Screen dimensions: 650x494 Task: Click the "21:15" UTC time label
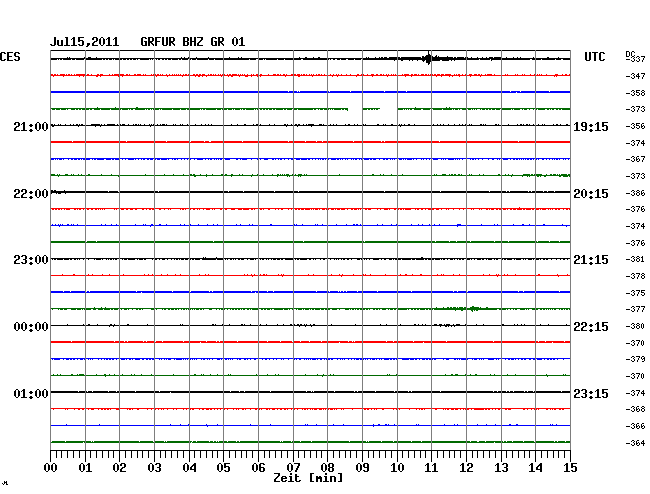tap(591, 260)
